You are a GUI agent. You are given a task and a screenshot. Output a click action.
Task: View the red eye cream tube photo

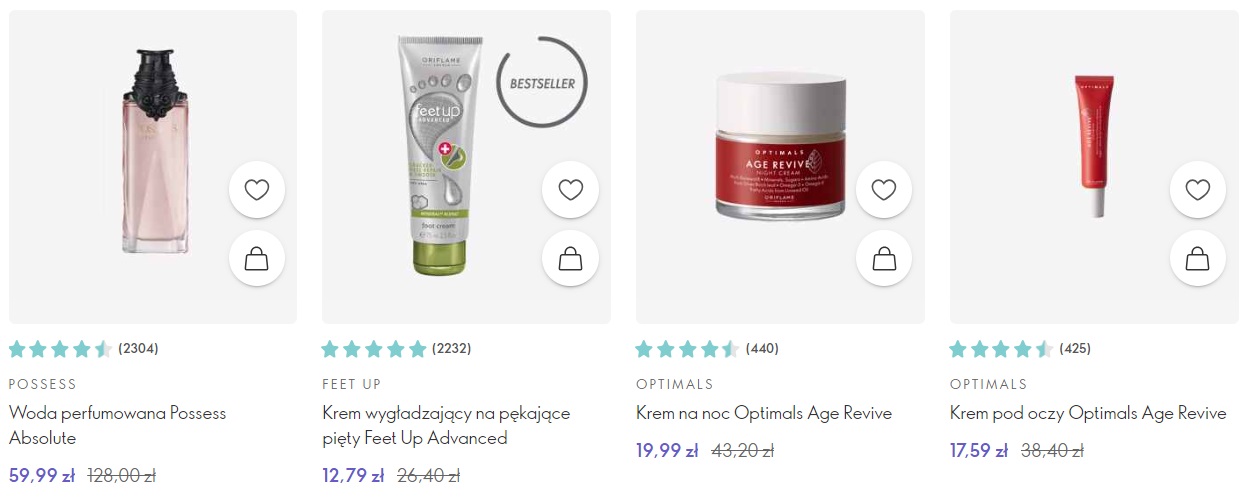(x=1094, y=146)
